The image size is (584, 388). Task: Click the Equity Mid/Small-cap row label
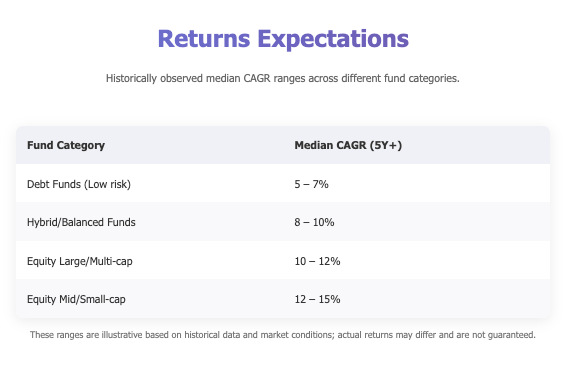tap(76, 299)
